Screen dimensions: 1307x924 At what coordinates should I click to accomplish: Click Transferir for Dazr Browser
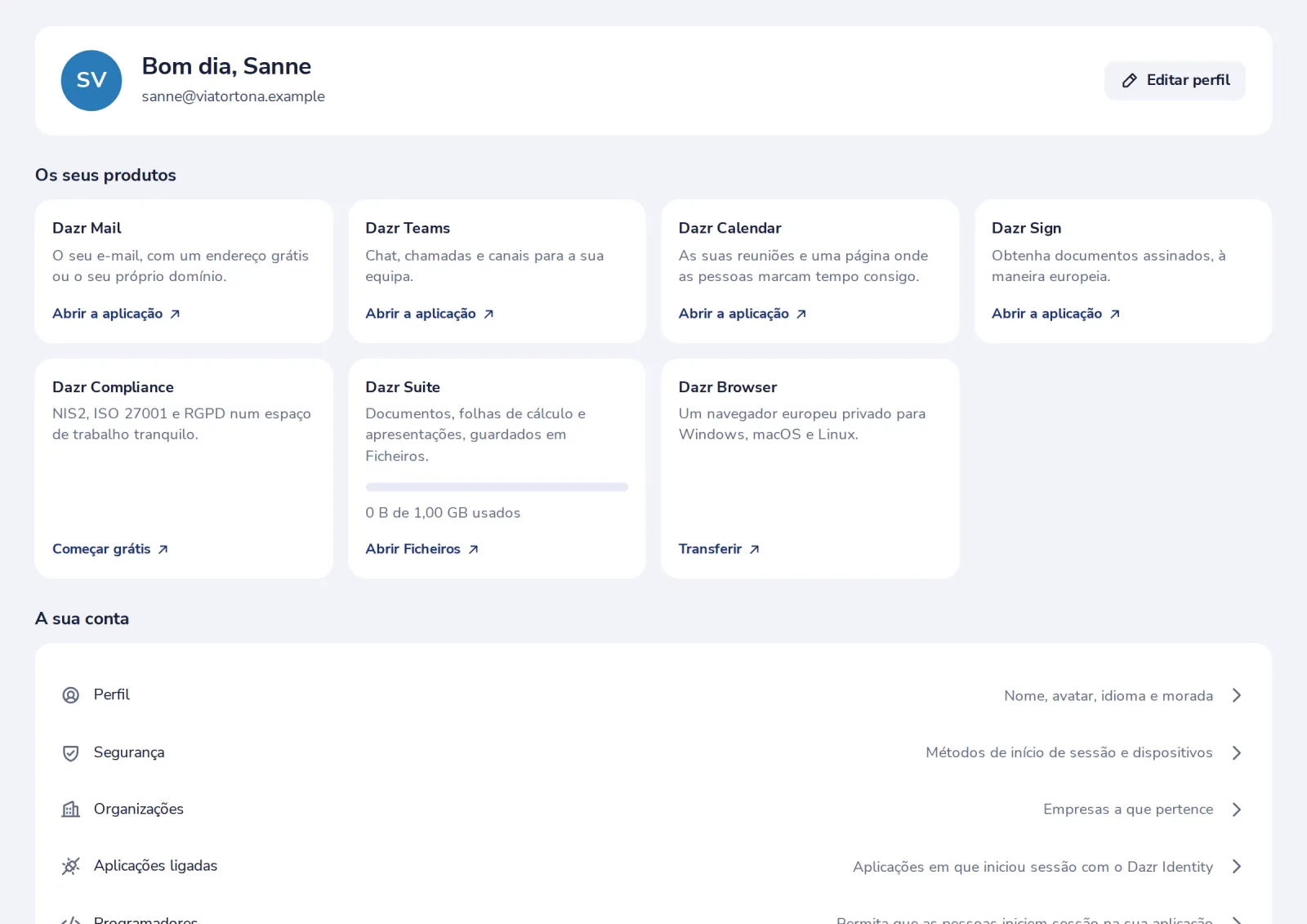pyautogui.click(x=719, y=549)
